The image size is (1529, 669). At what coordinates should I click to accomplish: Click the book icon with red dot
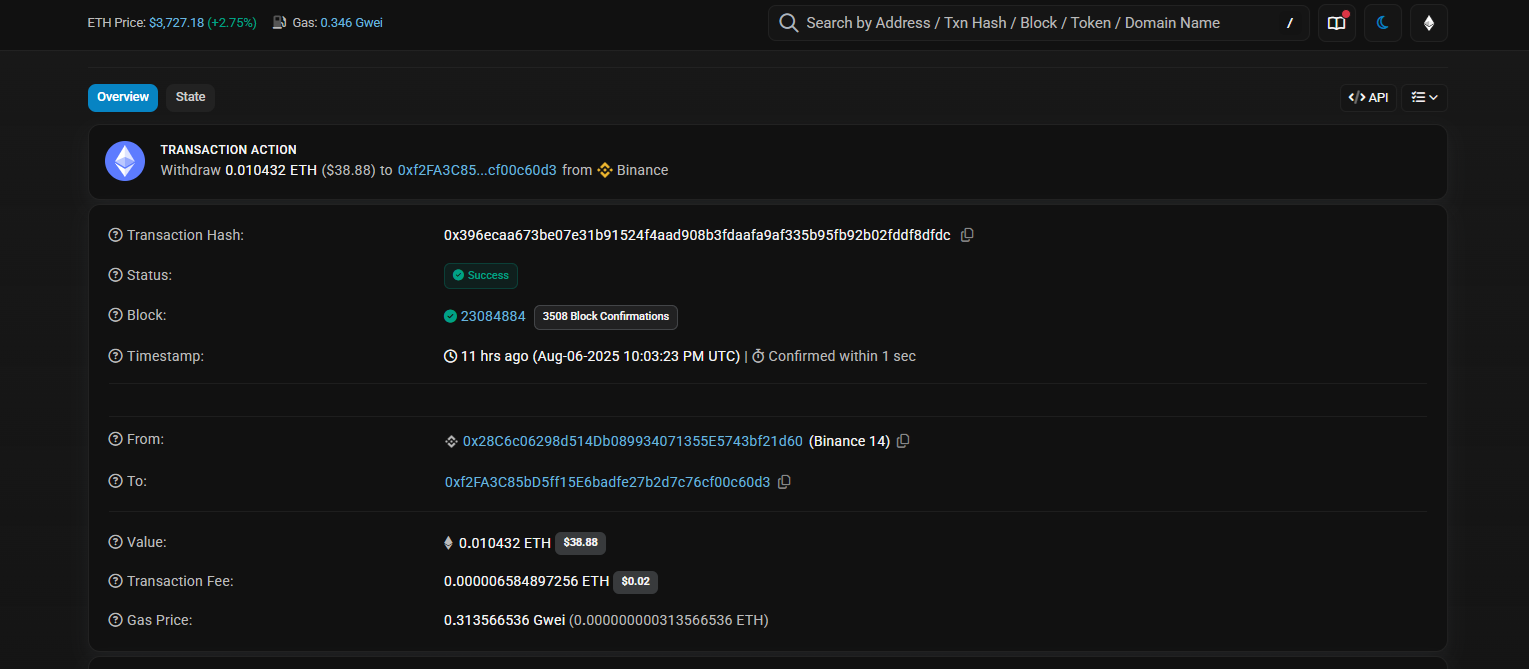(1337, 23)
